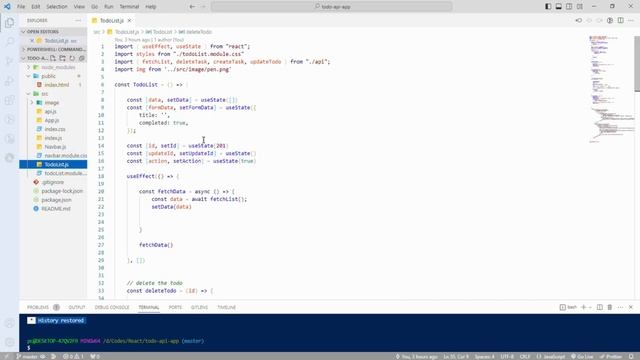The width and height of the screenshot is (640, 360).
Task: Refresh the explorer file tree
Action: point(72,58)
